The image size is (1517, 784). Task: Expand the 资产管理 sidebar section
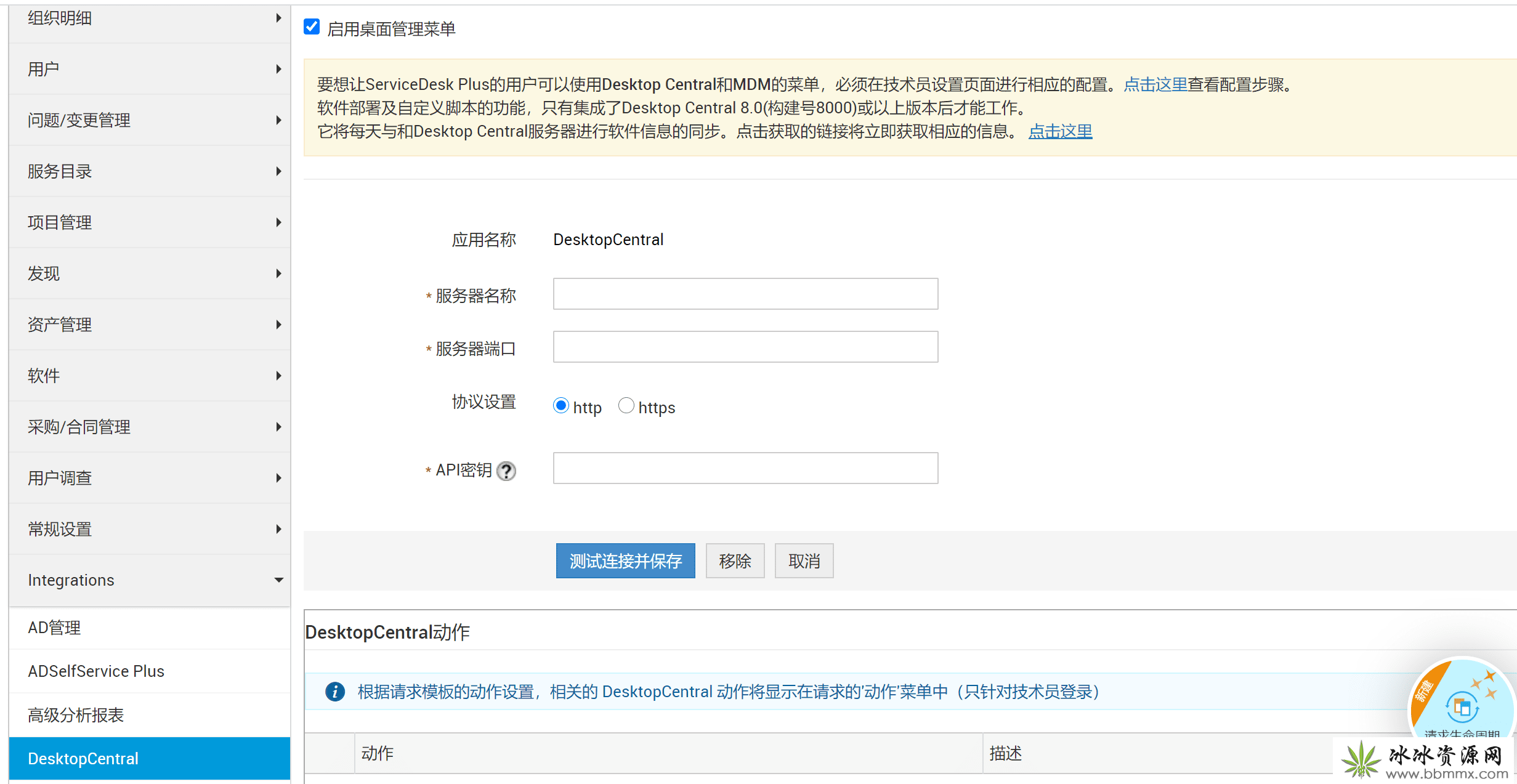[150, 325]
